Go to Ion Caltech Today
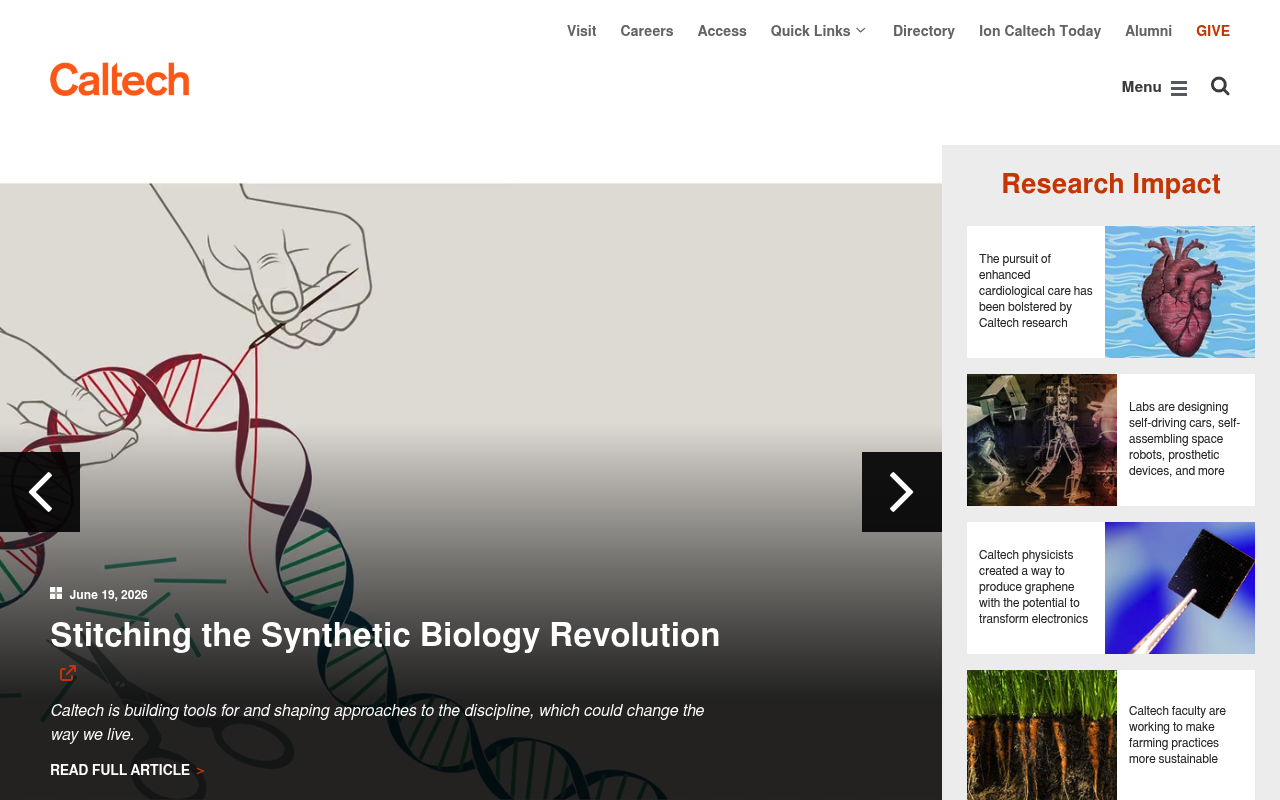 coord(1040,31)
